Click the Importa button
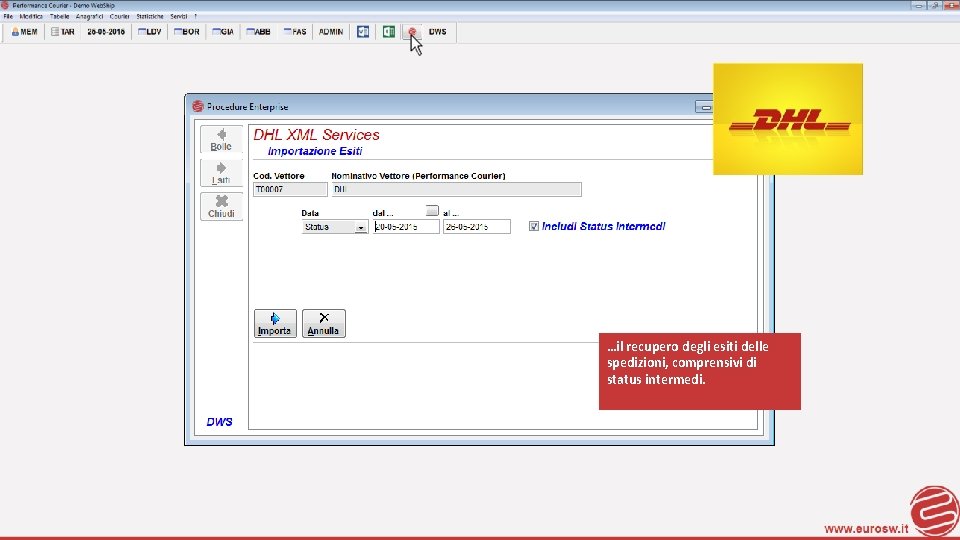This screenshot has height=540, width=960. [275, 323]
